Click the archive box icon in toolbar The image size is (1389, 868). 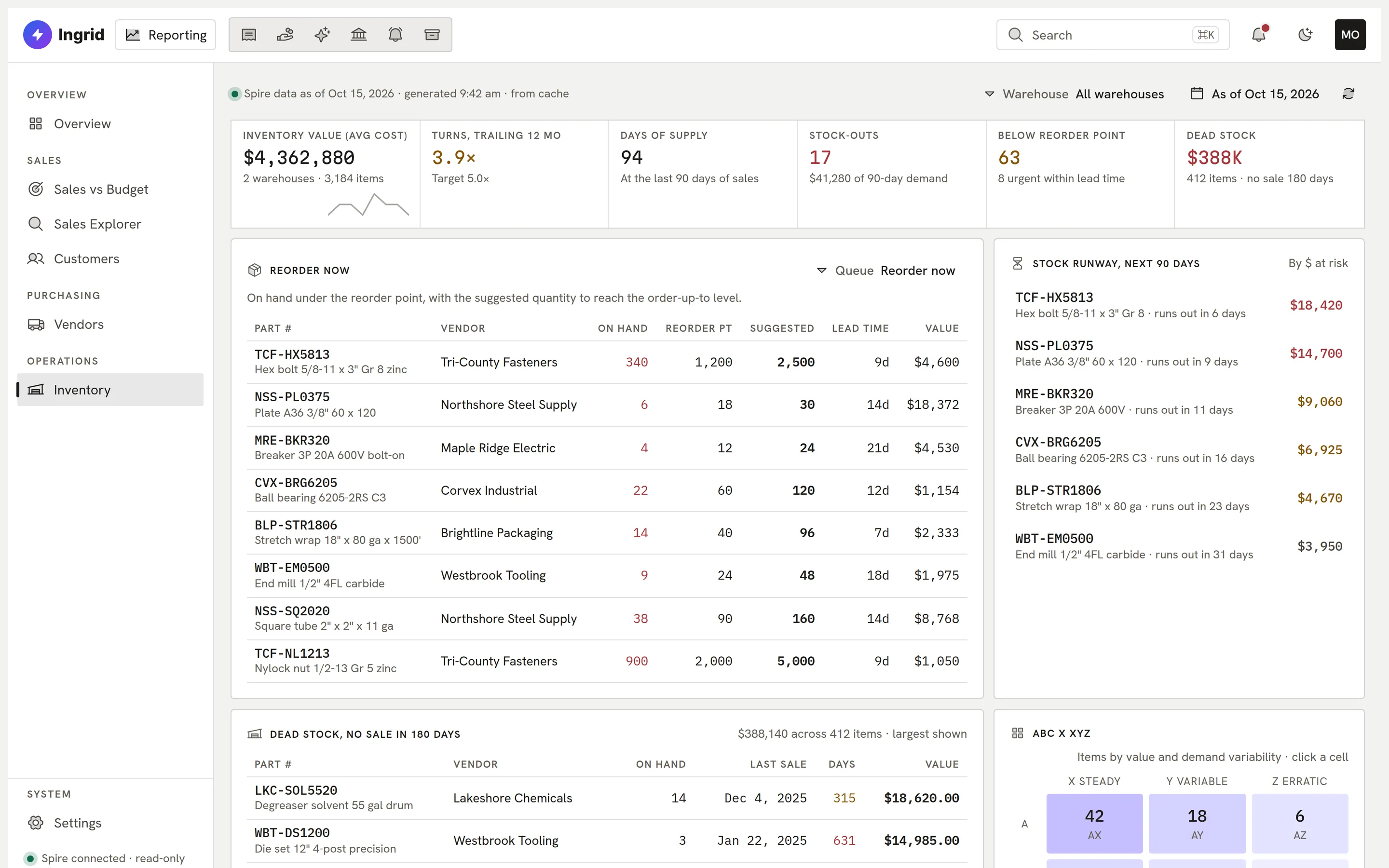tap(432, 35)
